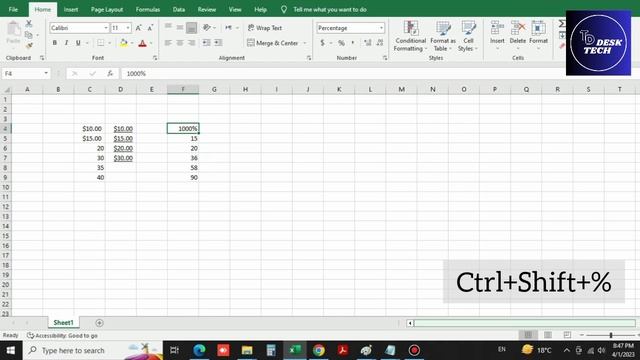Open Cell Styles gallery
This screenshot has height=360, width=640.
click(x=468, y=36)
